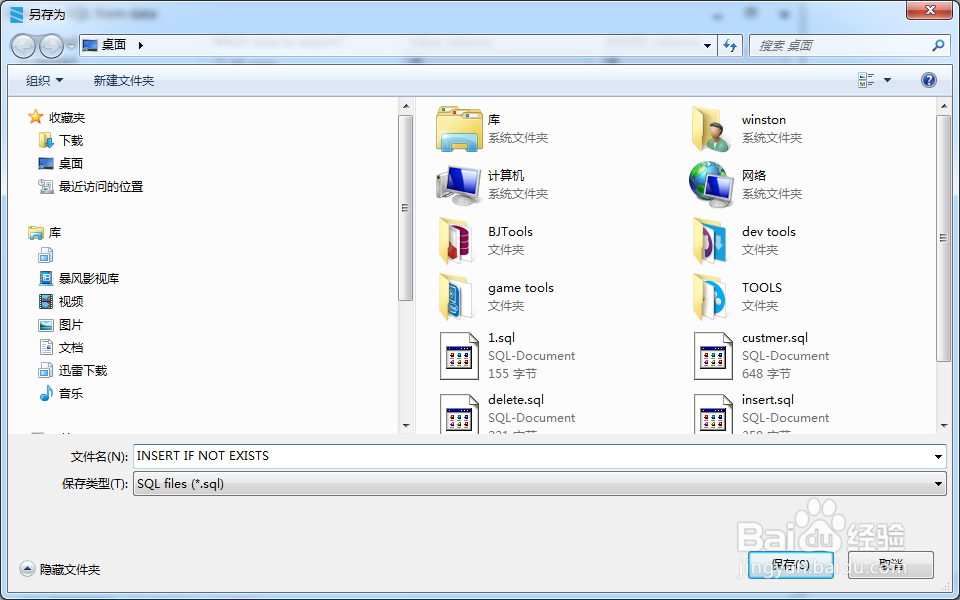960x600 pixels.
Task: Select the 库 system folder icon
Action: tap(459, 129)
